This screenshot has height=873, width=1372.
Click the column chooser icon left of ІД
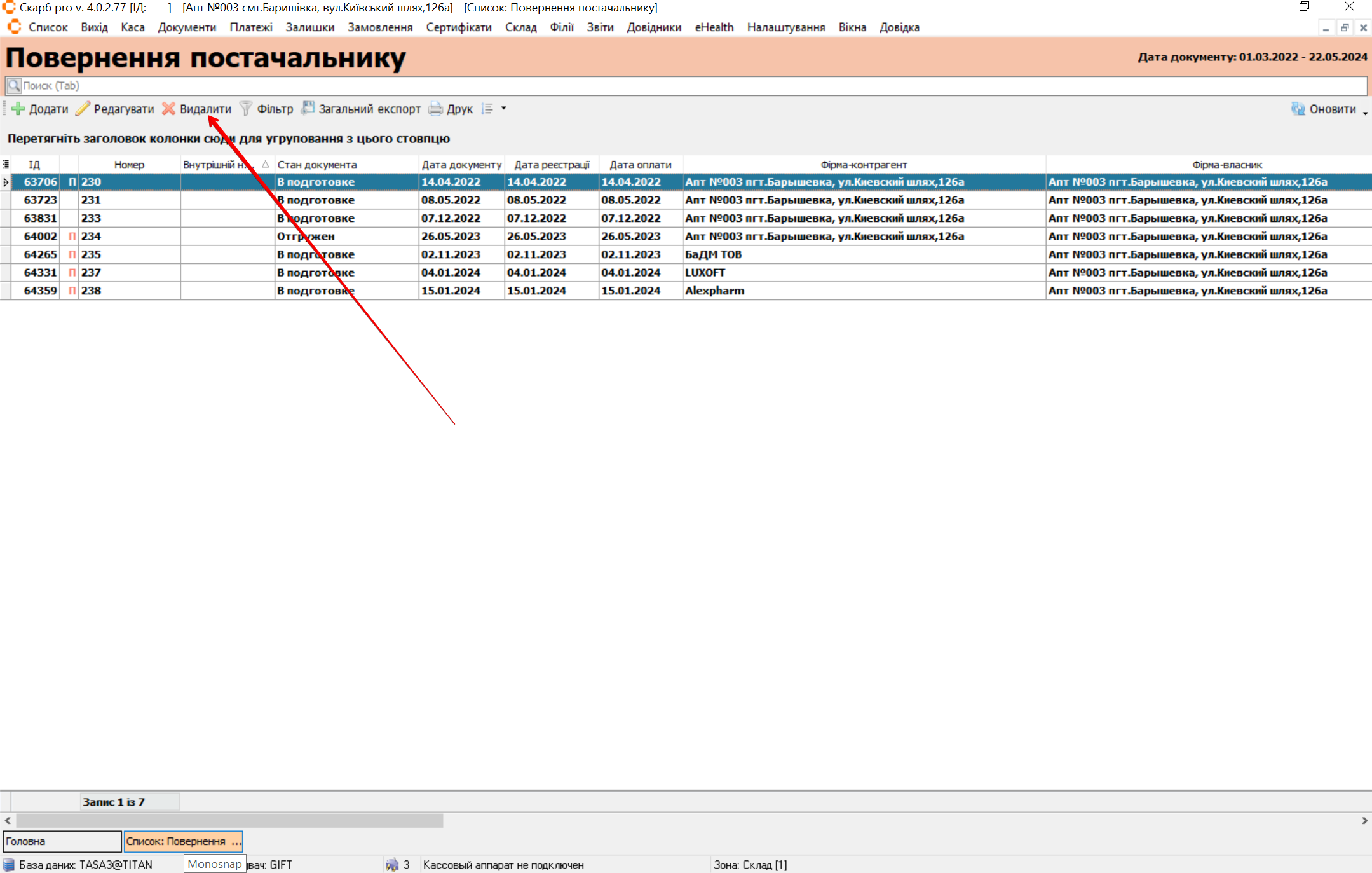(x=6, y=165)
